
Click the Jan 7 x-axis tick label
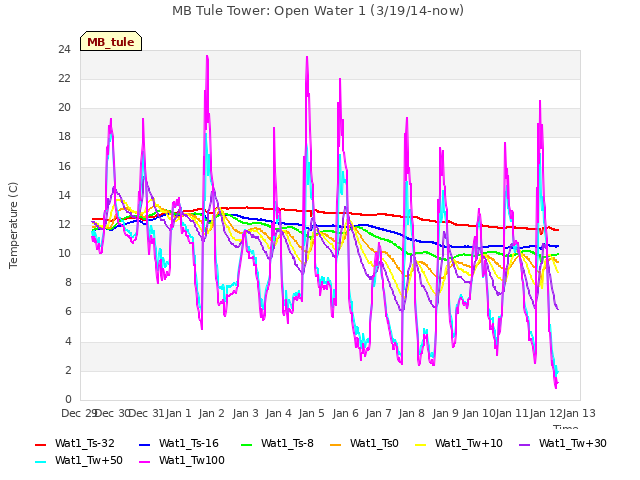(x=379, y=413)
